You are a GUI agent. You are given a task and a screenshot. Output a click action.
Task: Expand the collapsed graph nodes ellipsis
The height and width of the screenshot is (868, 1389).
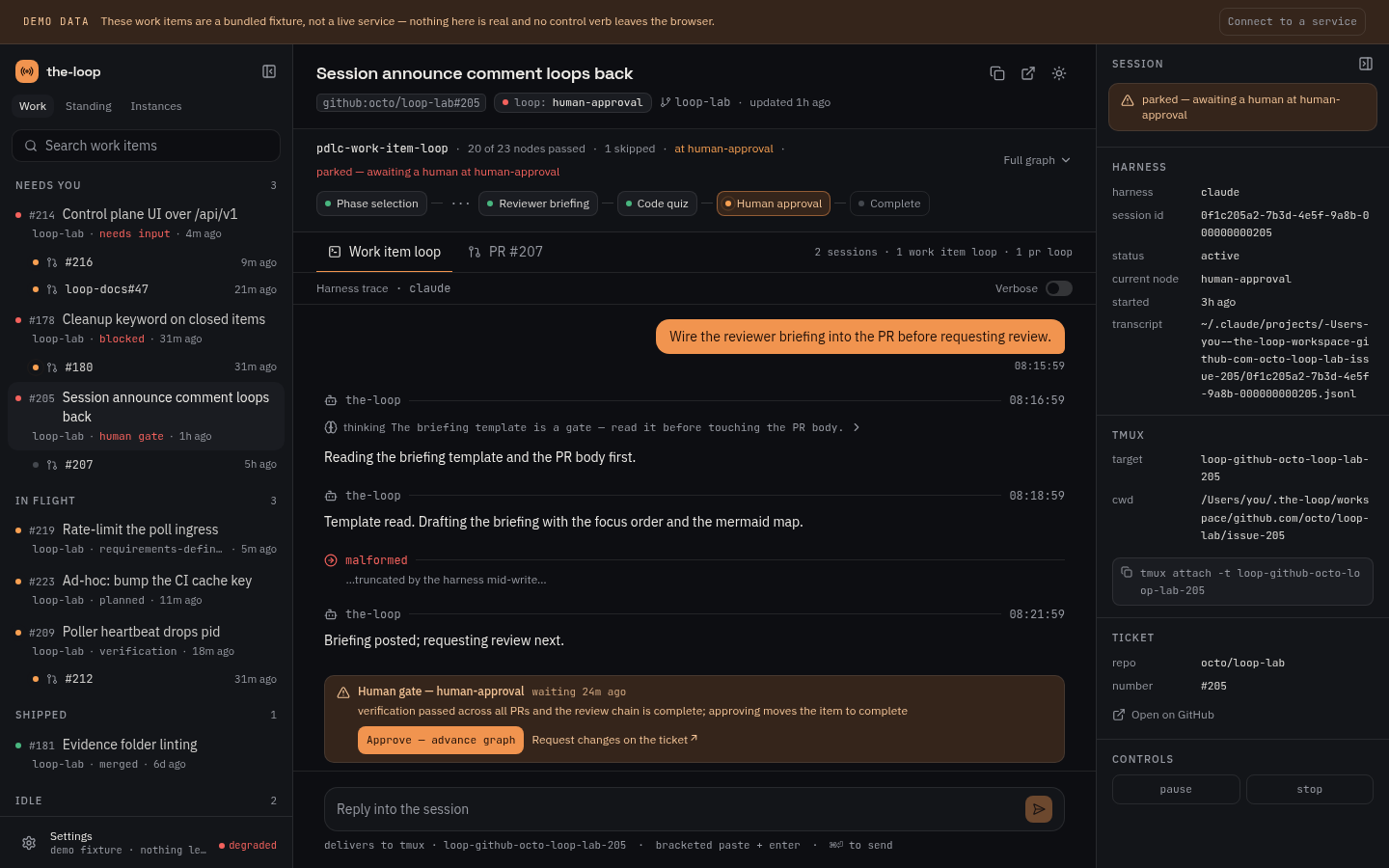tap(460, 203)
